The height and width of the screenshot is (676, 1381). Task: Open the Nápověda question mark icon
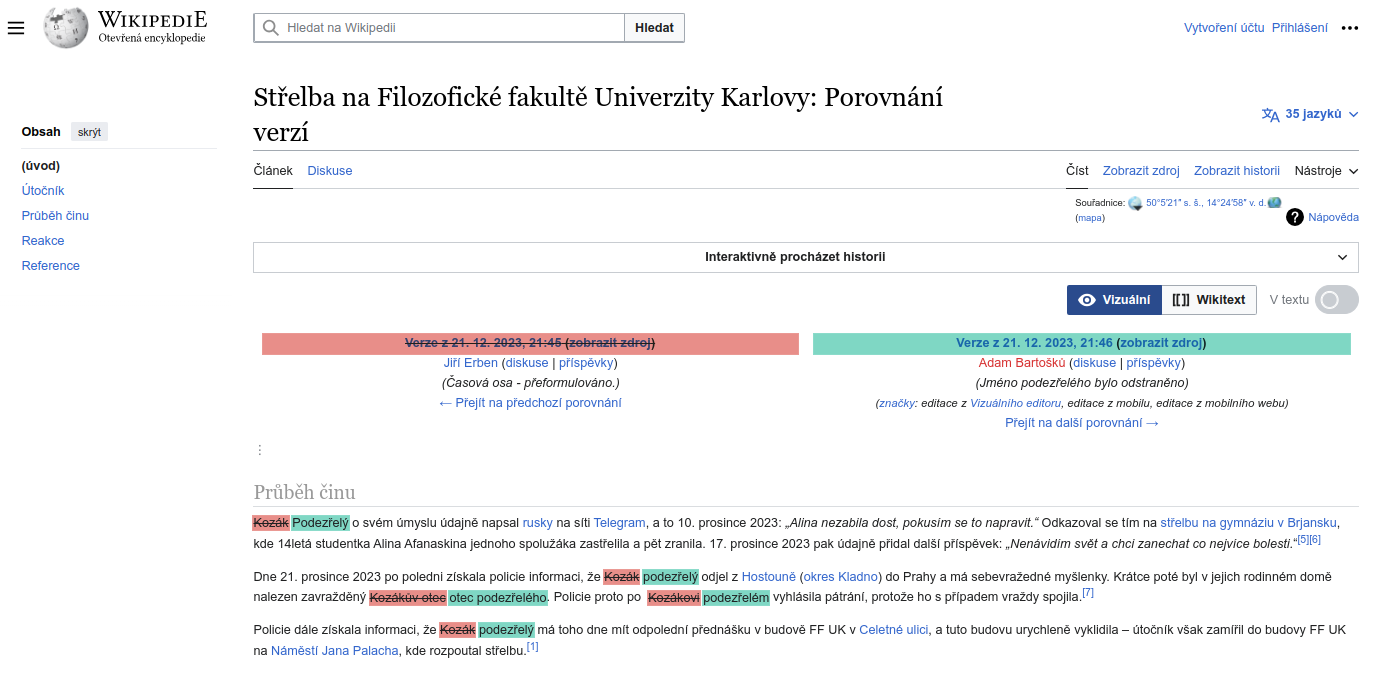1294,217
